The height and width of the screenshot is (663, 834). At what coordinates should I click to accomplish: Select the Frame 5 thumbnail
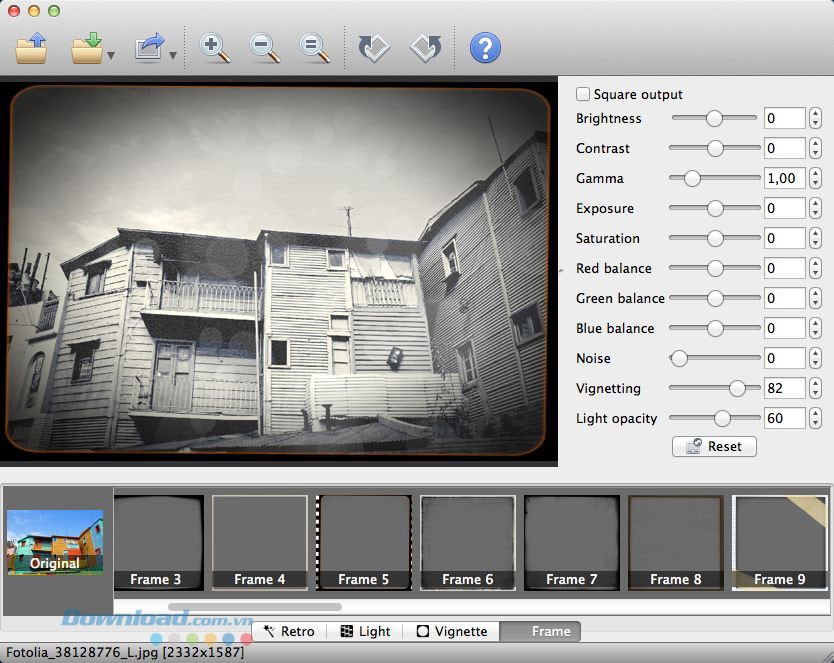tap(364, 542)
